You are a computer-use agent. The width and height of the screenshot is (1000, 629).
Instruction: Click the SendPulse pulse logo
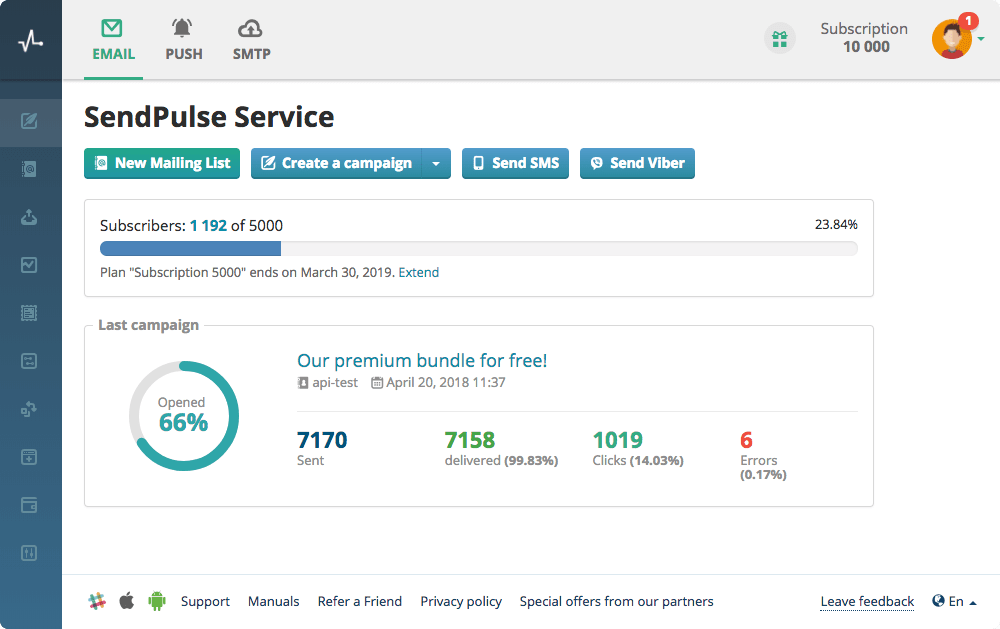pos(31,42)
